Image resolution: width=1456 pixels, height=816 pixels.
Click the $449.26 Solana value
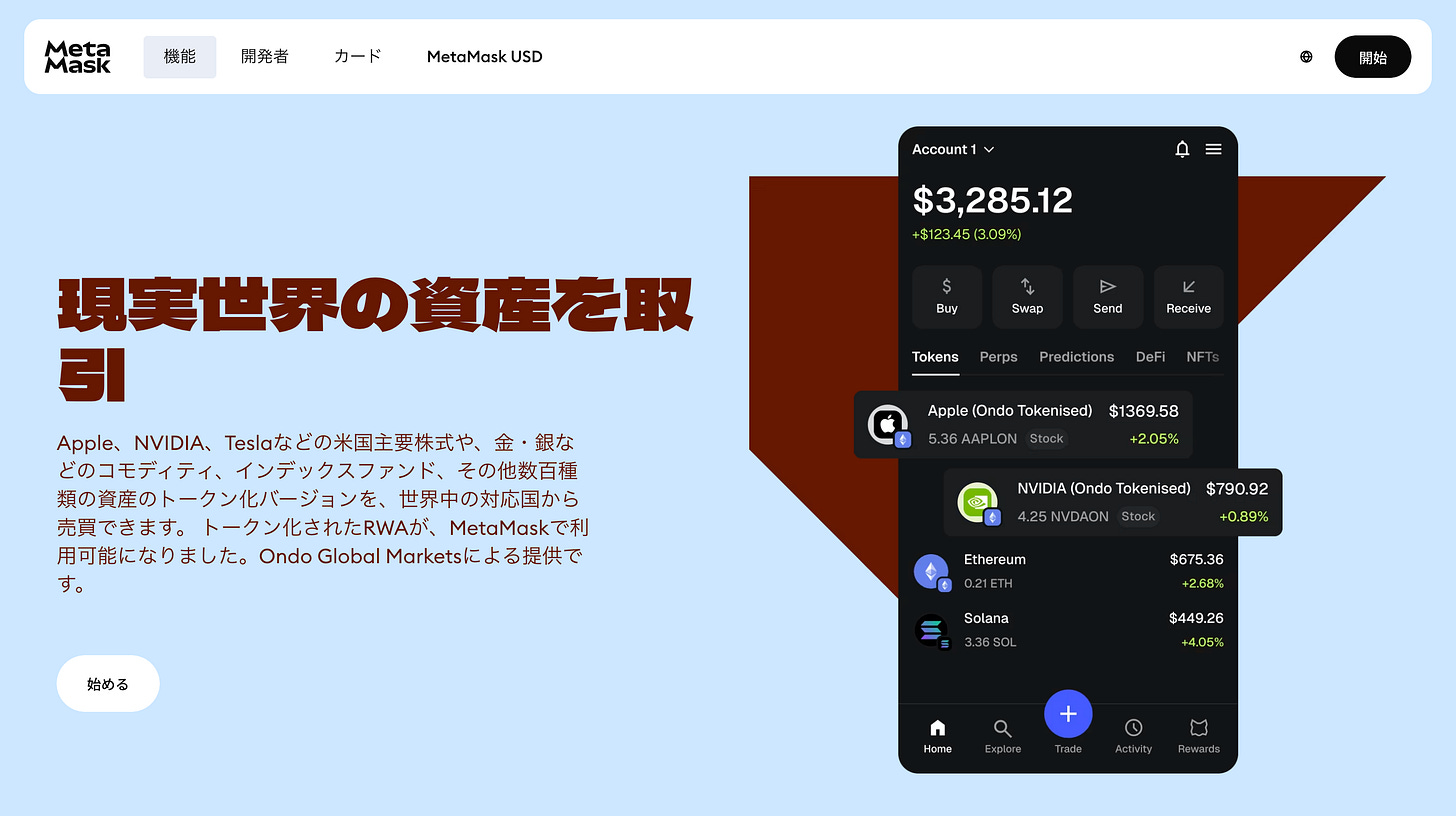pos(1196,618)
